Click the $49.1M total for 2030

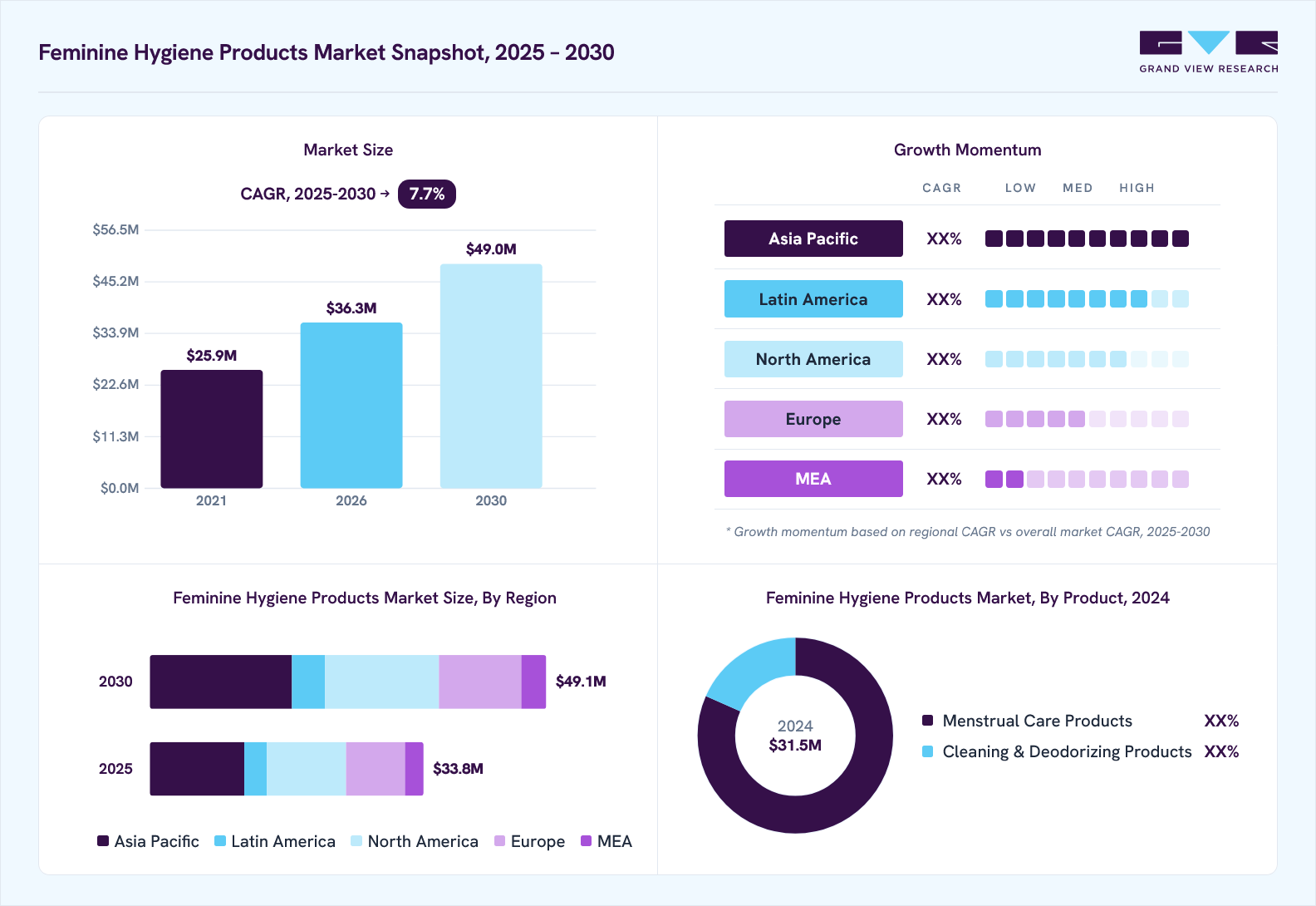pyautogui.click(x=581, y=682)
